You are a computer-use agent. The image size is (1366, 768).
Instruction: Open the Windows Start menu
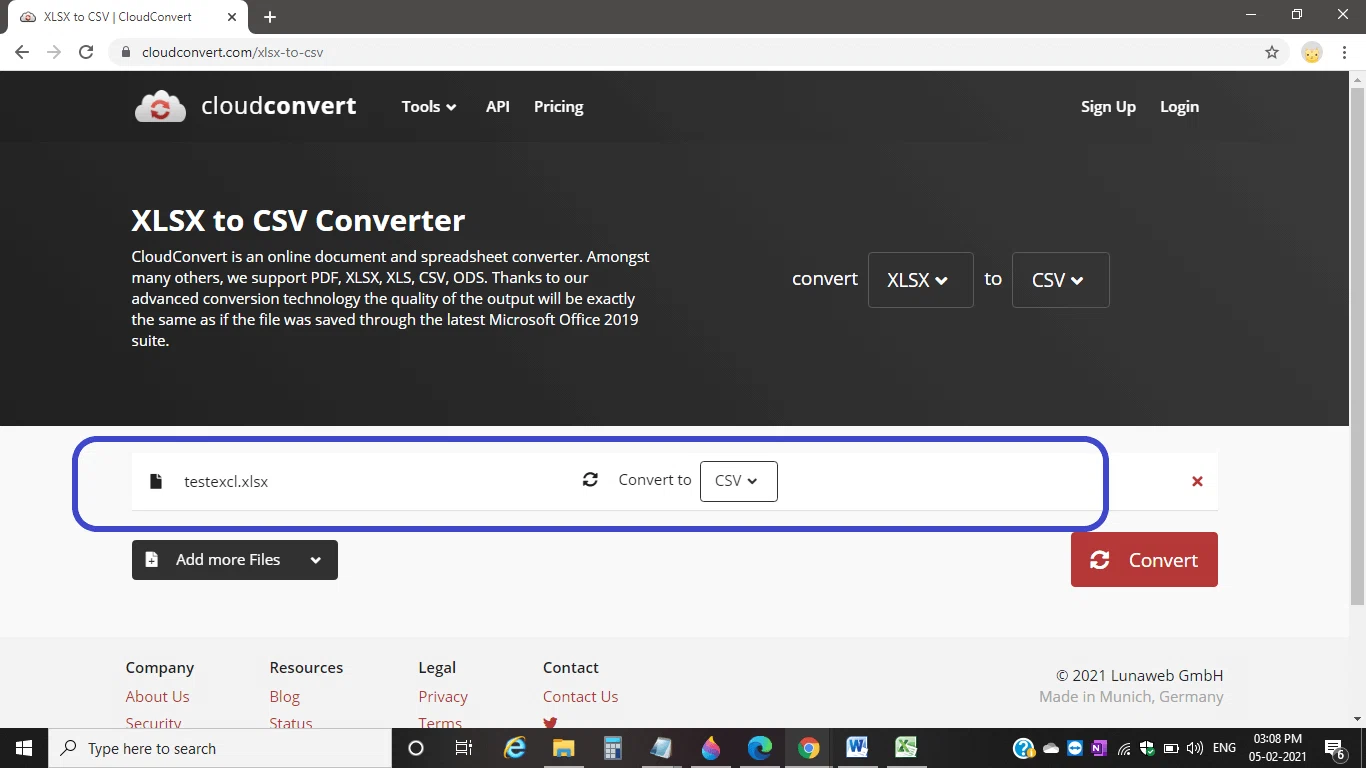(x=23, y=748)
